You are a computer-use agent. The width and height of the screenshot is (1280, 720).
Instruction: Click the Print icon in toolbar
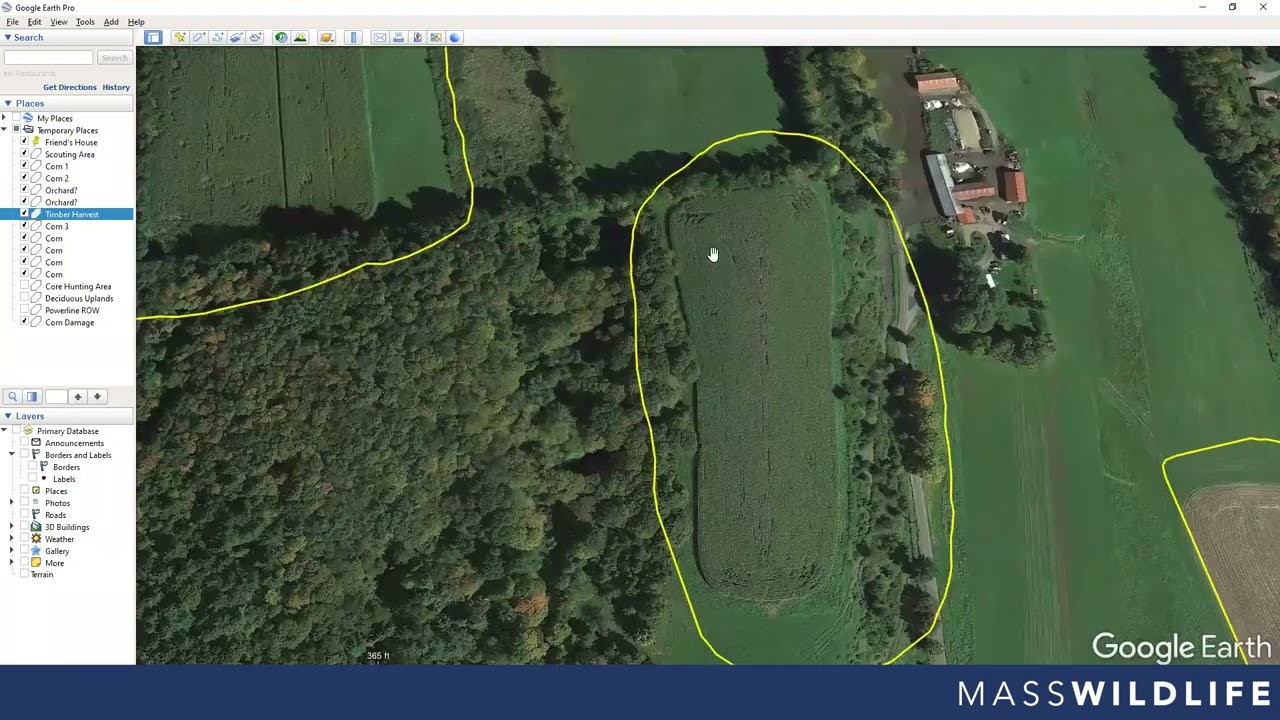click(x=398, y=37)
